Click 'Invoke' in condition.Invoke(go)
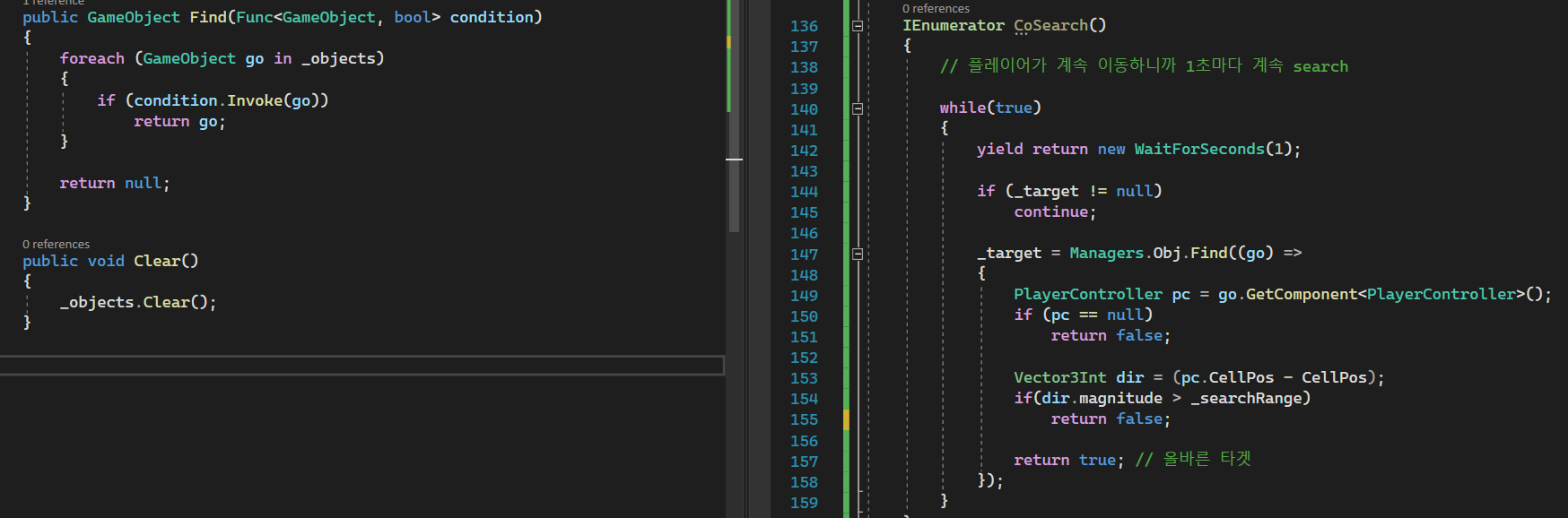 click(x=255, y=100)
